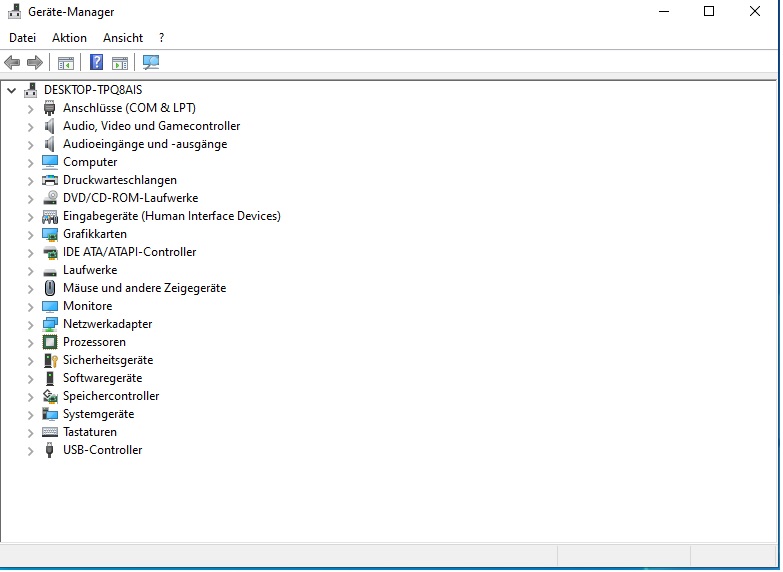Open the Aktion menu
This screenshot has height=572, width=783.
[69, 38]
